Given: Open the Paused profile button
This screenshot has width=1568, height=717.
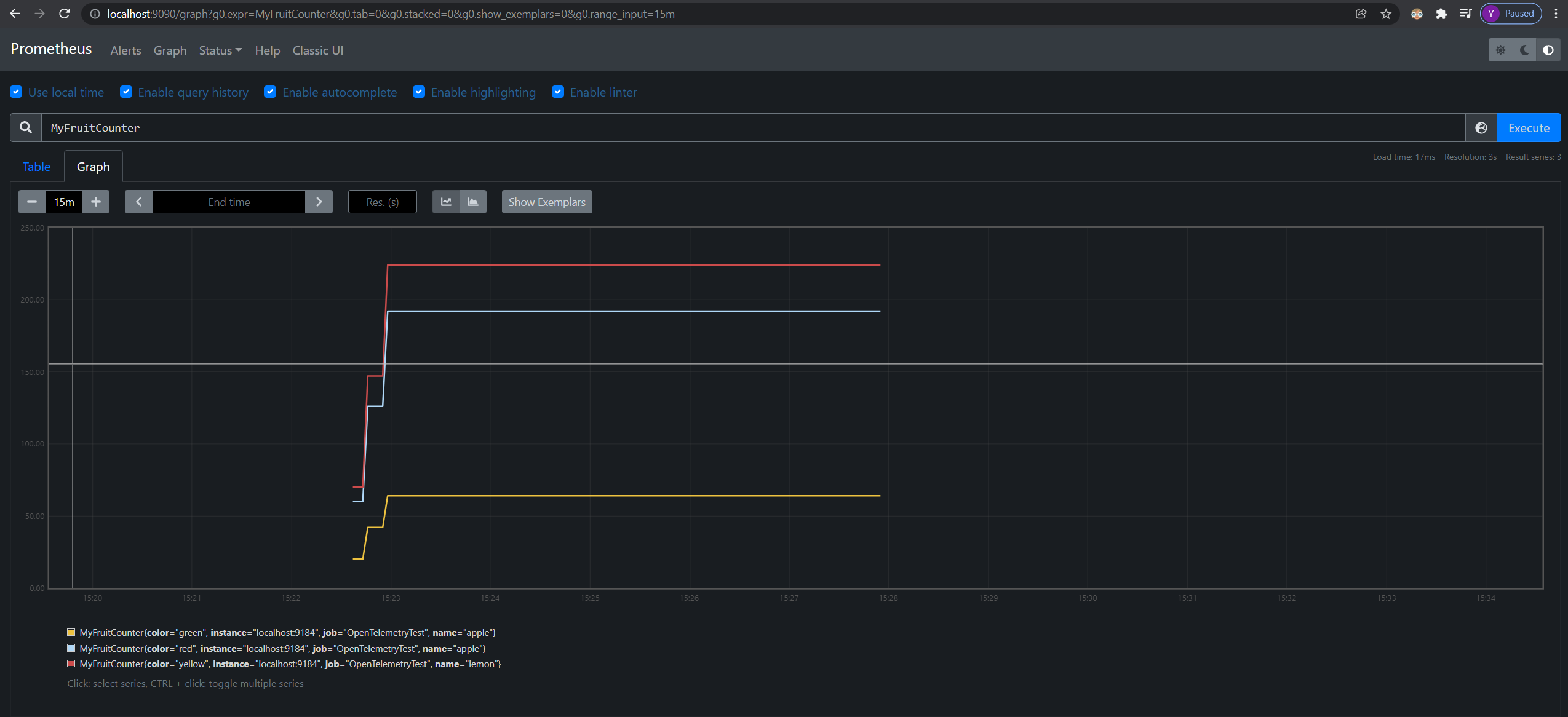Looking at the screenshot, I should tap(1511, 14).
